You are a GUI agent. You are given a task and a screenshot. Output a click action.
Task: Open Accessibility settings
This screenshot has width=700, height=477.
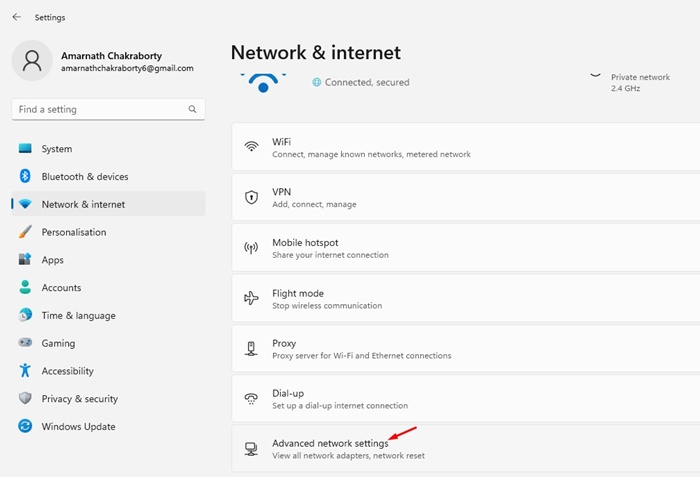(108, 370)
